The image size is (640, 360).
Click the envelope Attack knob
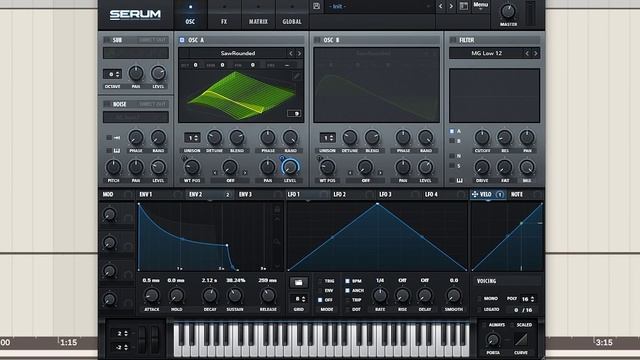point(152,295)
